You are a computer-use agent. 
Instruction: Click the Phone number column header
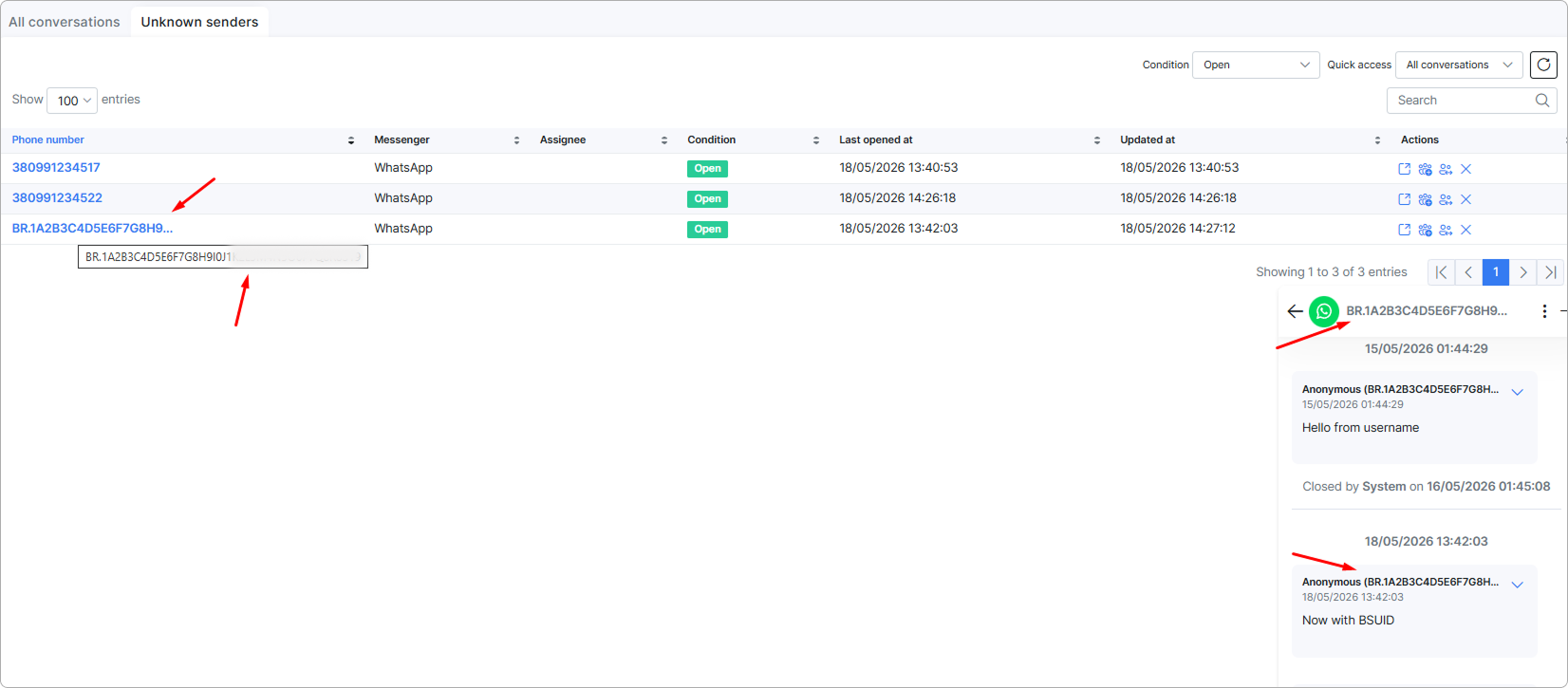coord(47,139)
